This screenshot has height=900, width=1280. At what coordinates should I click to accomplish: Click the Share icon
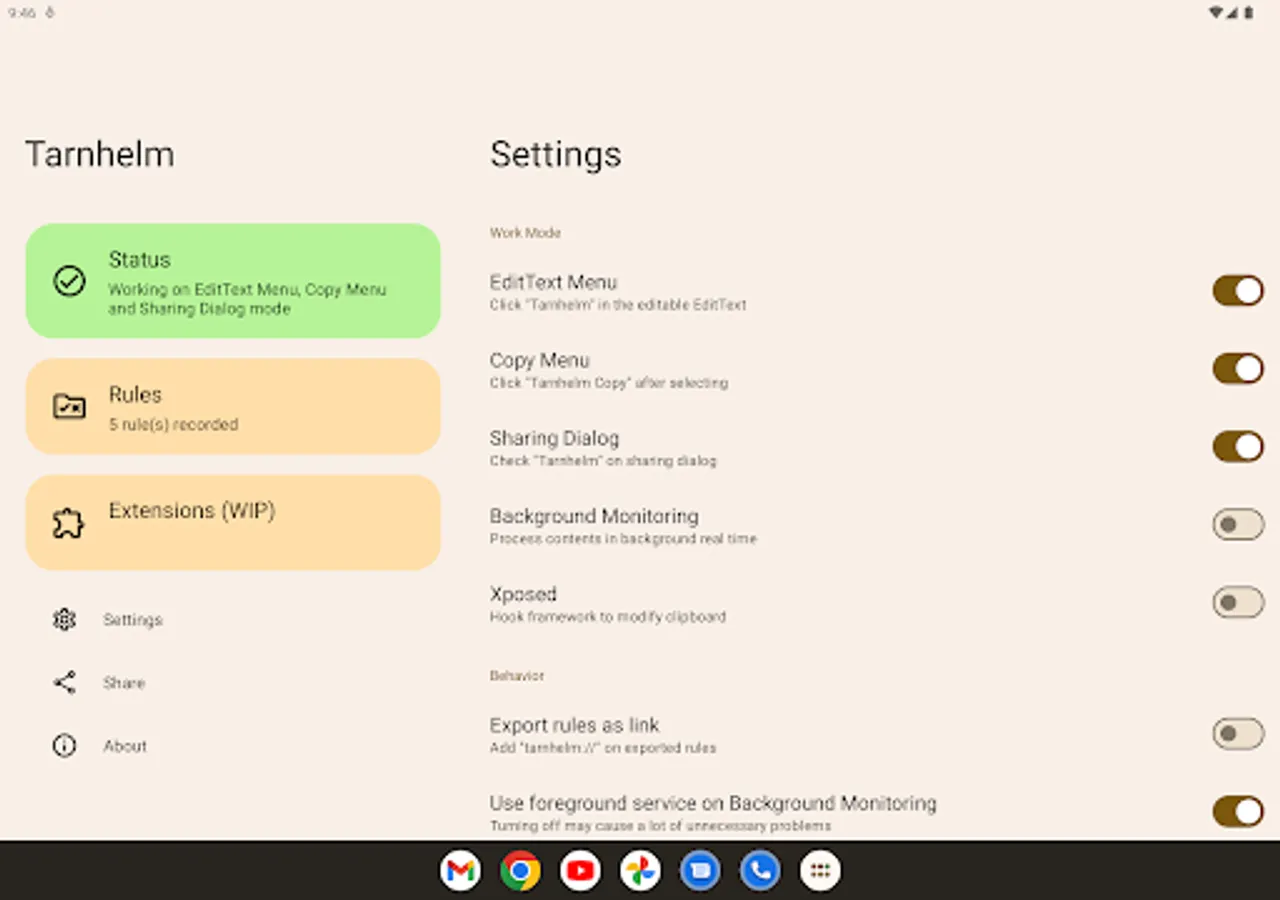[x=64, y=683]
